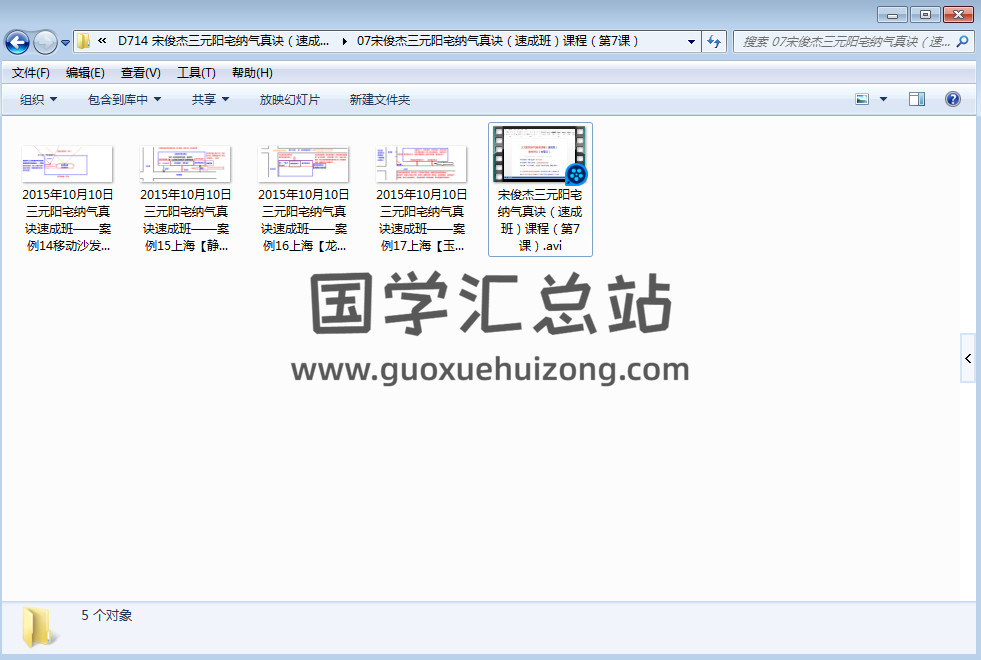The width and height of the screenshot is (981, 660).
Task: Maximize the Explorer window
Action: (925, 14)
